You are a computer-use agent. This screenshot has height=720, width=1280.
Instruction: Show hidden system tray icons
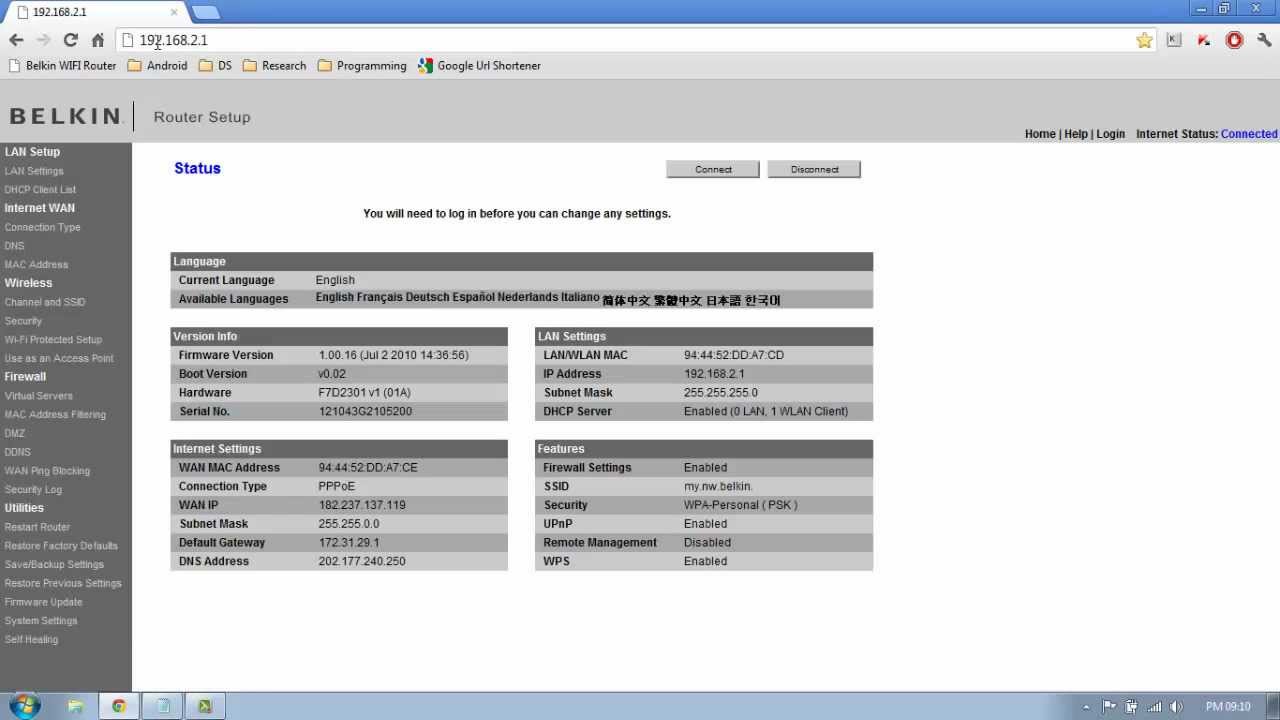click(x=1086, y=707)
